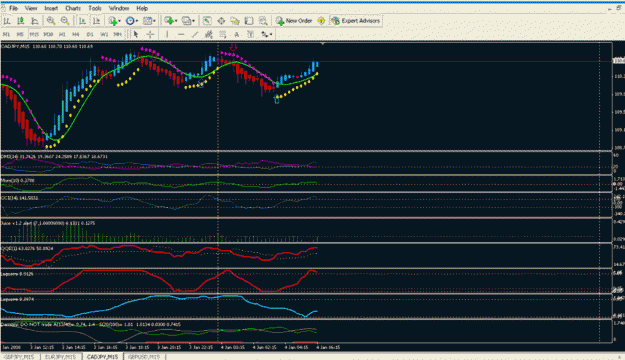The image size is (625, 360).
Task: Click the chart shift triangle marker
Action: 322,43
